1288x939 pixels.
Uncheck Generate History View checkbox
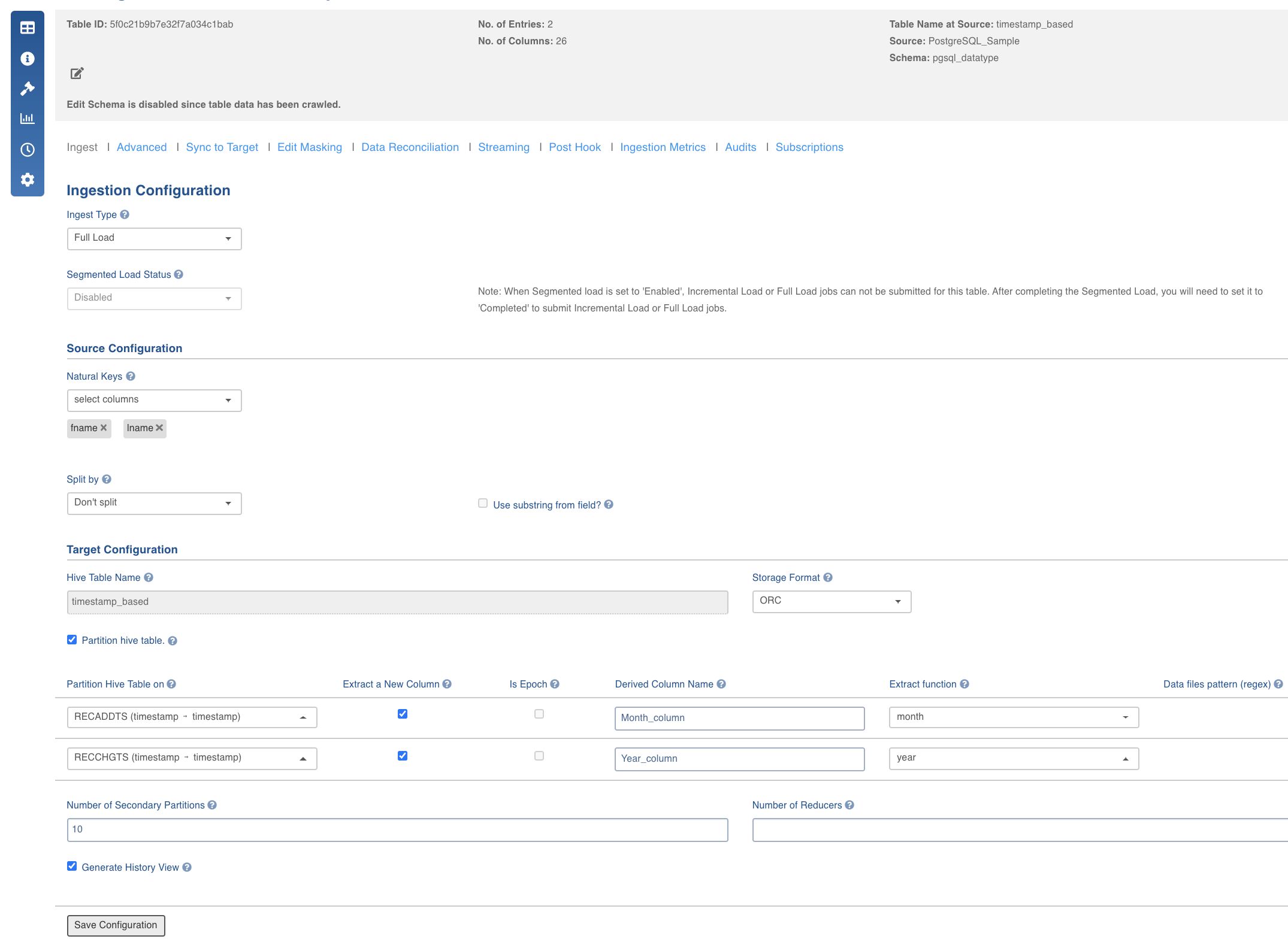[x=72, y=866]
